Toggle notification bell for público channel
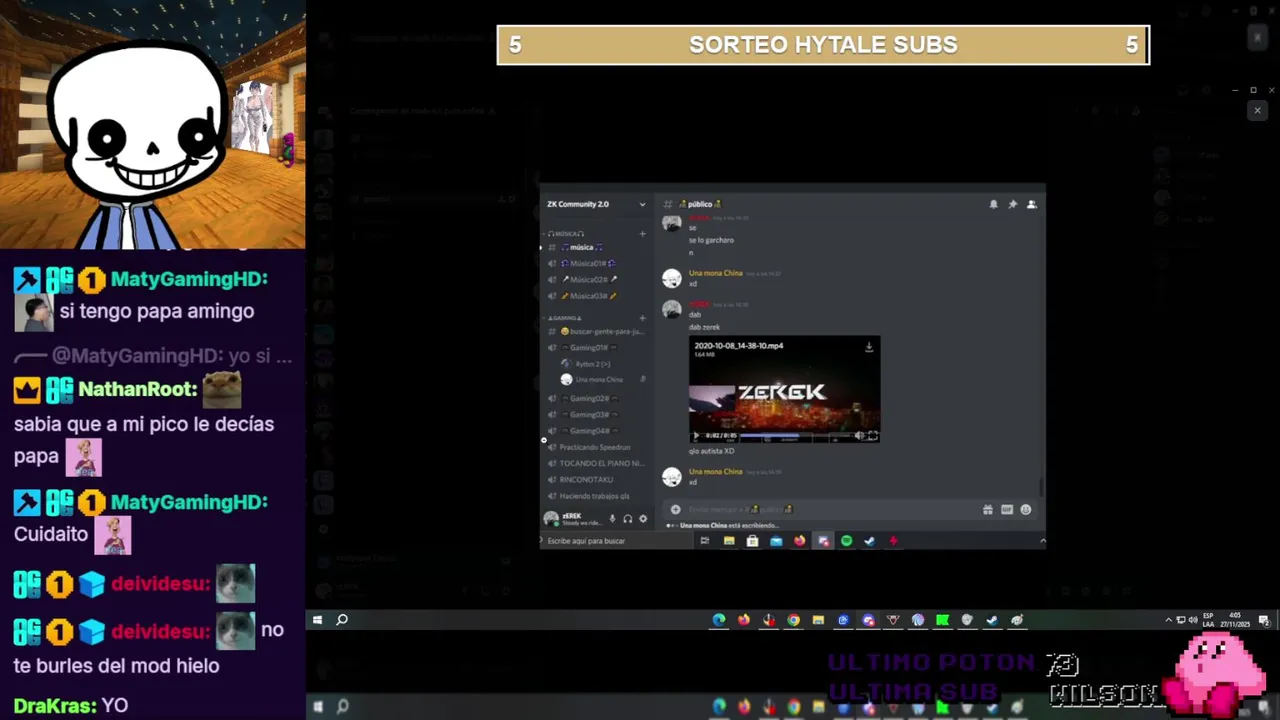The width and height of the screenshot is (1280, 720). 993,204
